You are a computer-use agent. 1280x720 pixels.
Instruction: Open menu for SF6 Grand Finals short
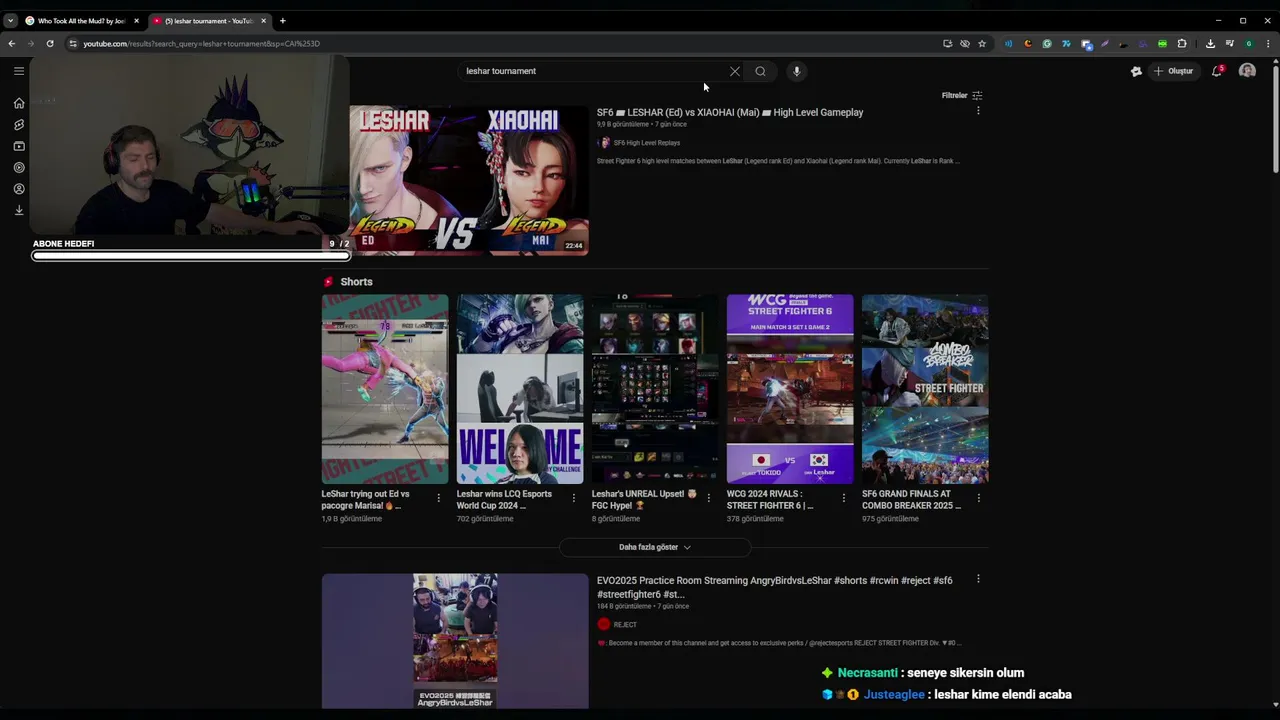point(978,498)
